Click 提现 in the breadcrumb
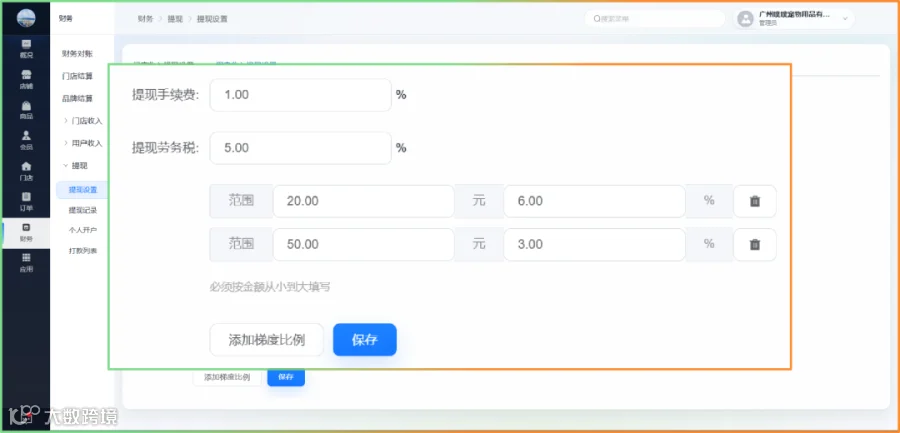This screenshot has height=433, width=900. point(175,19)
